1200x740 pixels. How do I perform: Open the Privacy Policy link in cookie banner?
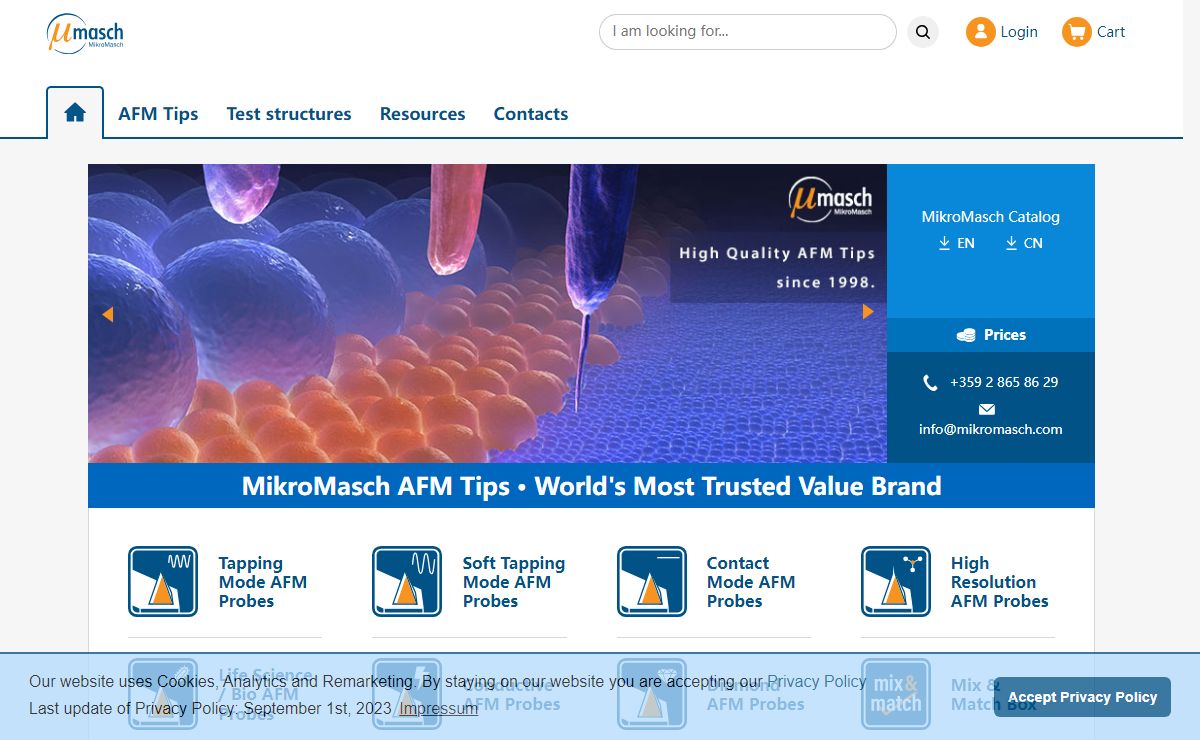817,681
